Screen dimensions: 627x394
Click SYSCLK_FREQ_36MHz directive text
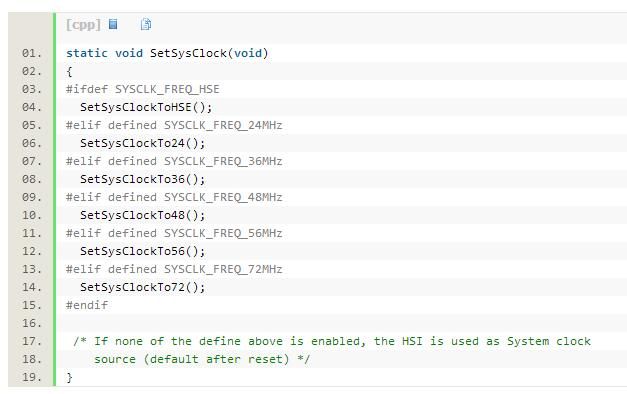click(223, 161)
